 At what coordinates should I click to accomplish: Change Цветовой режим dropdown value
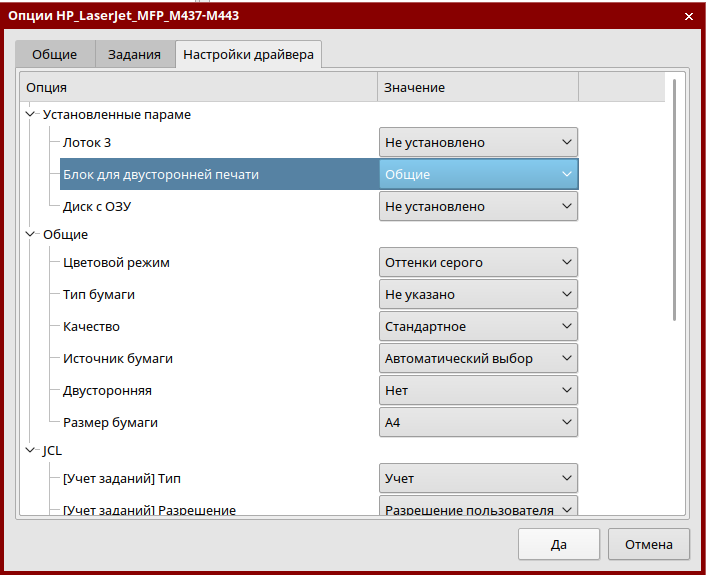coord(478,263)
